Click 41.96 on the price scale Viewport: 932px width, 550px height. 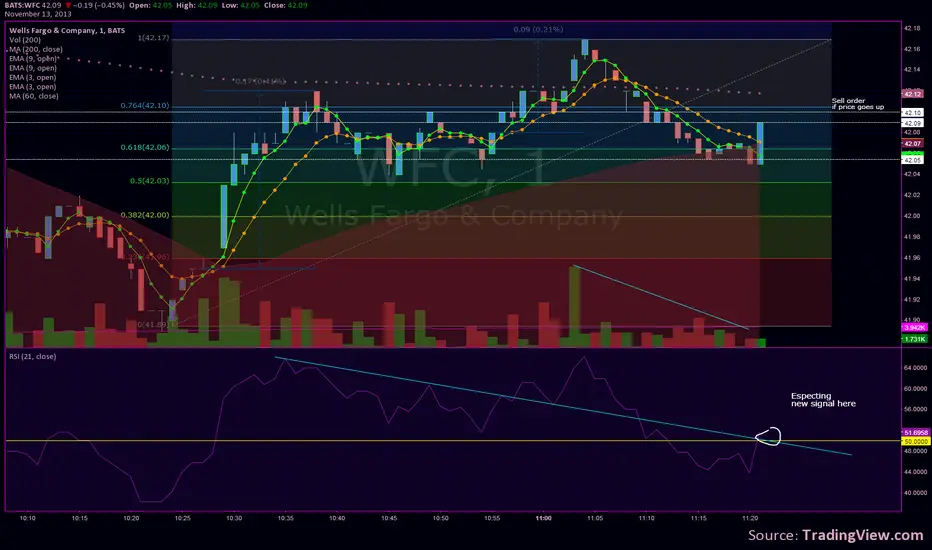coord(912,257)
